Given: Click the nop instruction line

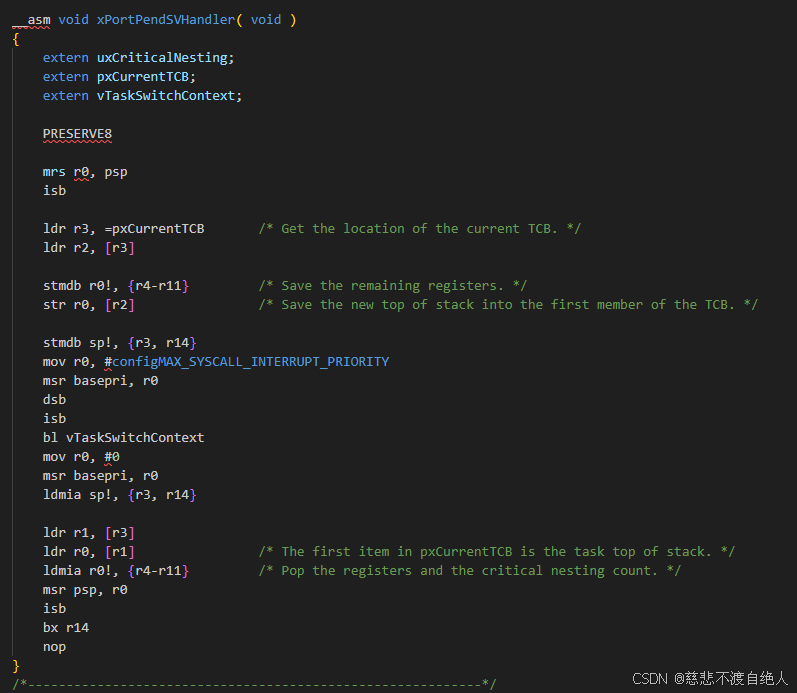Looking at the screenshot, I should 54,647.
